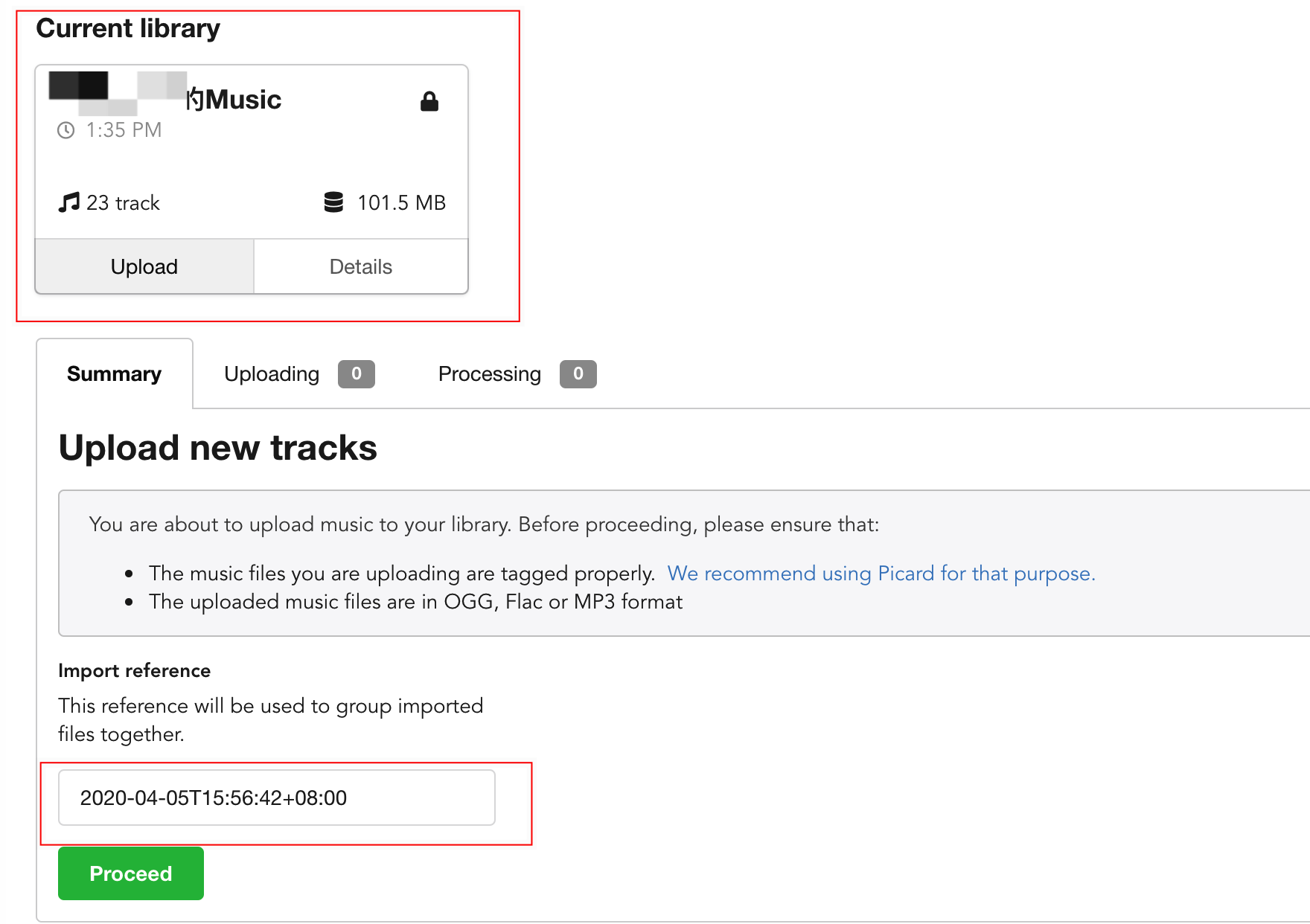Click the 'group imported files together' description
The image size is (1310, 924).
click(x=271, y=719)
